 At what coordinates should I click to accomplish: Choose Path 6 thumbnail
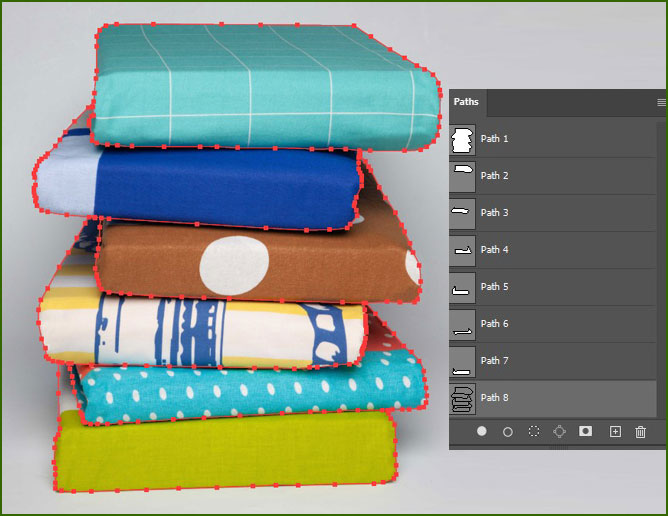(x=463, y=324)
